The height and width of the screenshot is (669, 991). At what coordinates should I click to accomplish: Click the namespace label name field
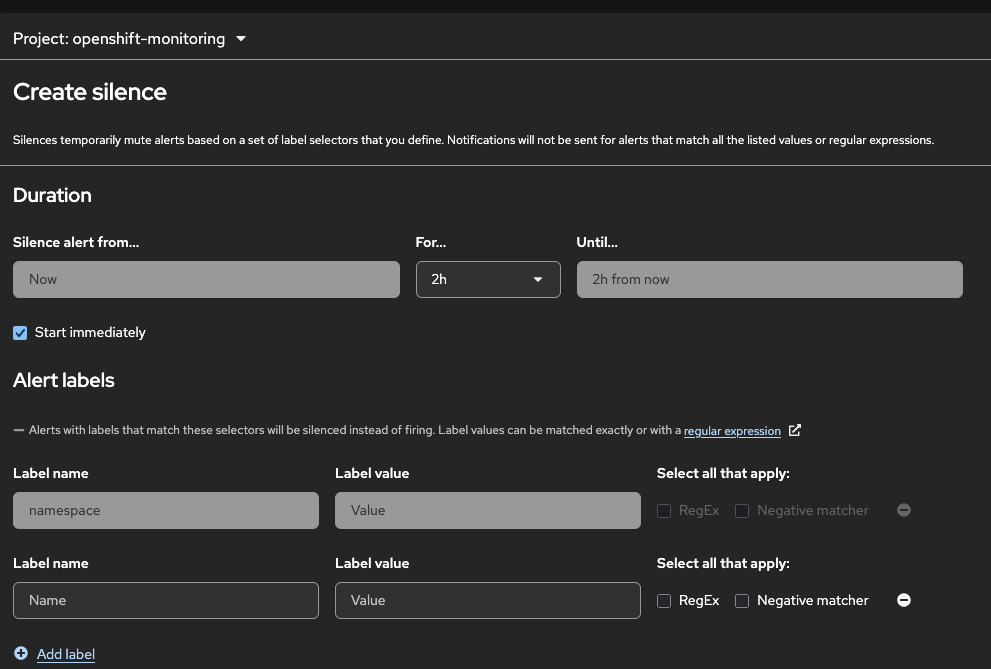point(166,510)
